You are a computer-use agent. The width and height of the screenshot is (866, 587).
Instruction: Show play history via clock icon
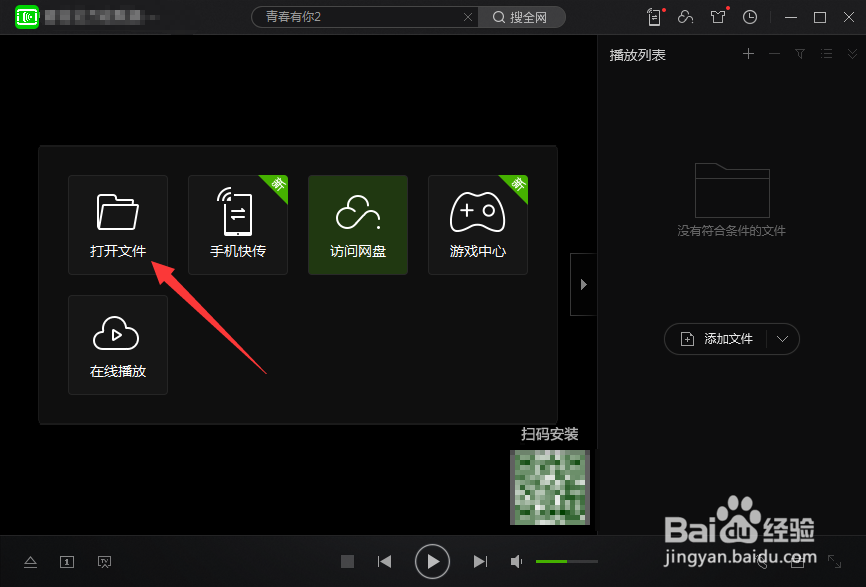[749, 17]
